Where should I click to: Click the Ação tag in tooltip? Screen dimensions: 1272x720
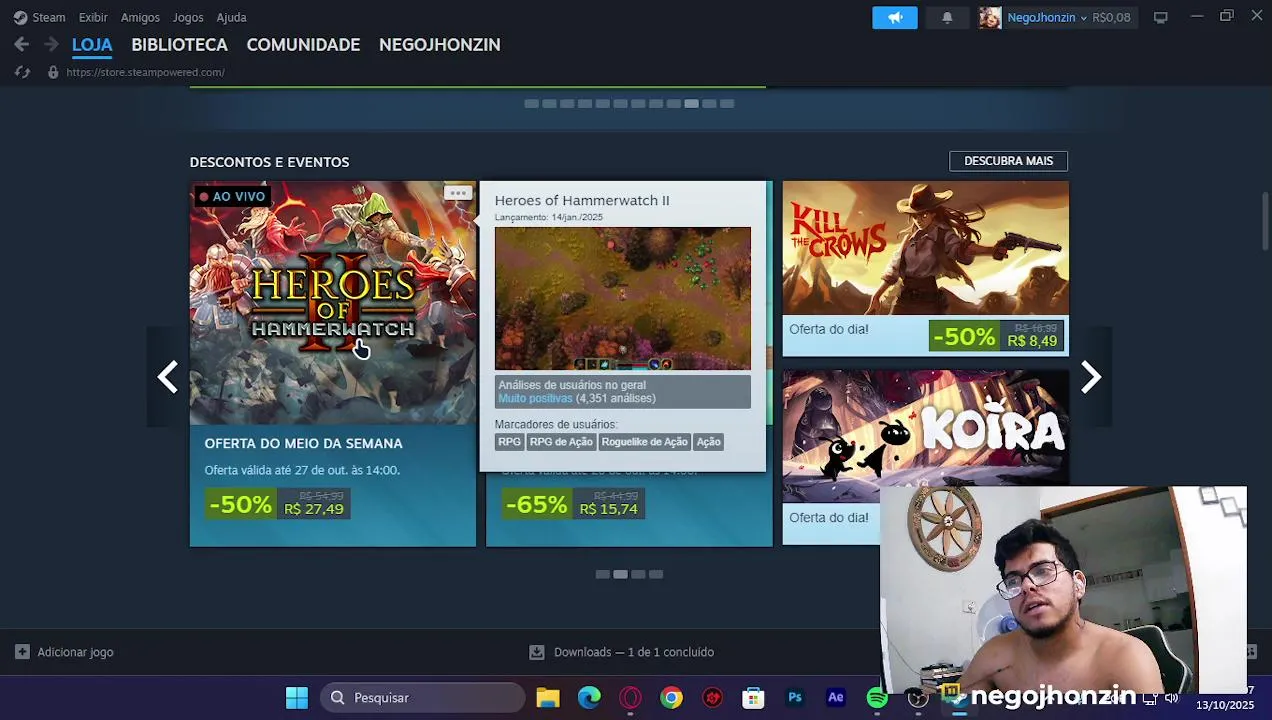(x=708, y=442)
